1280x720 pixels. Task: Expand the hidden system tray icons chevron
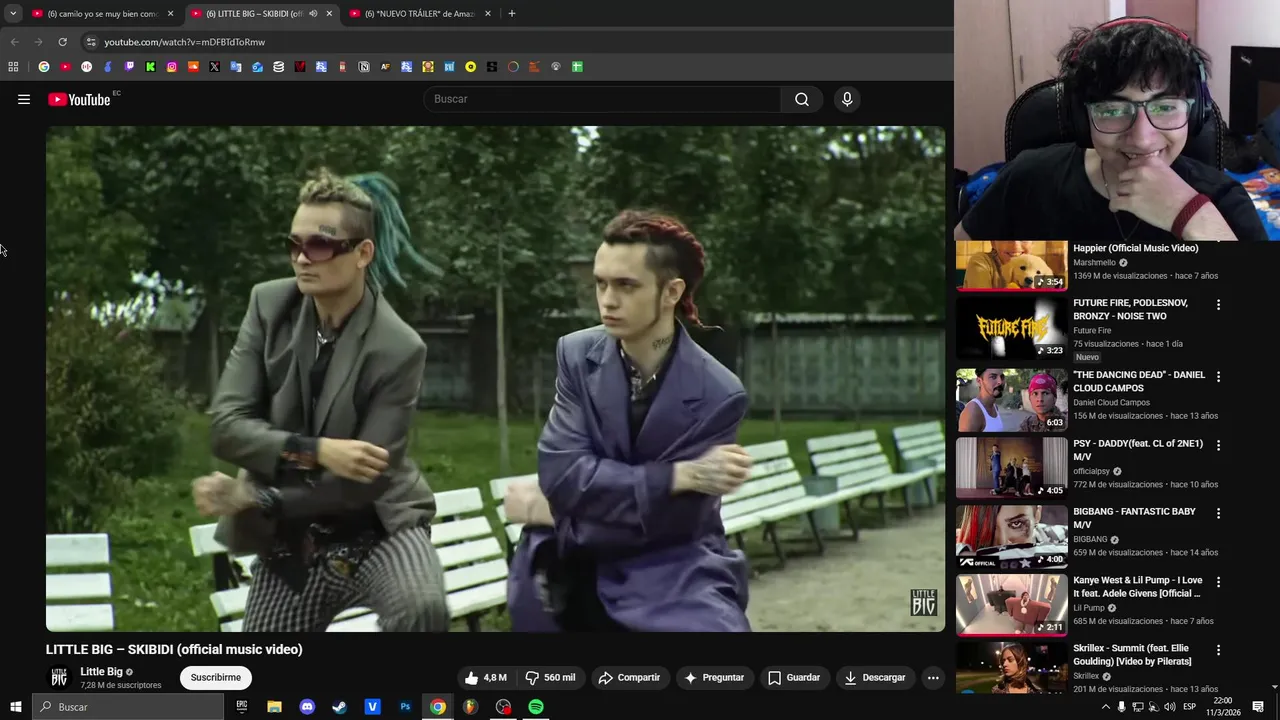point(1105,707)
